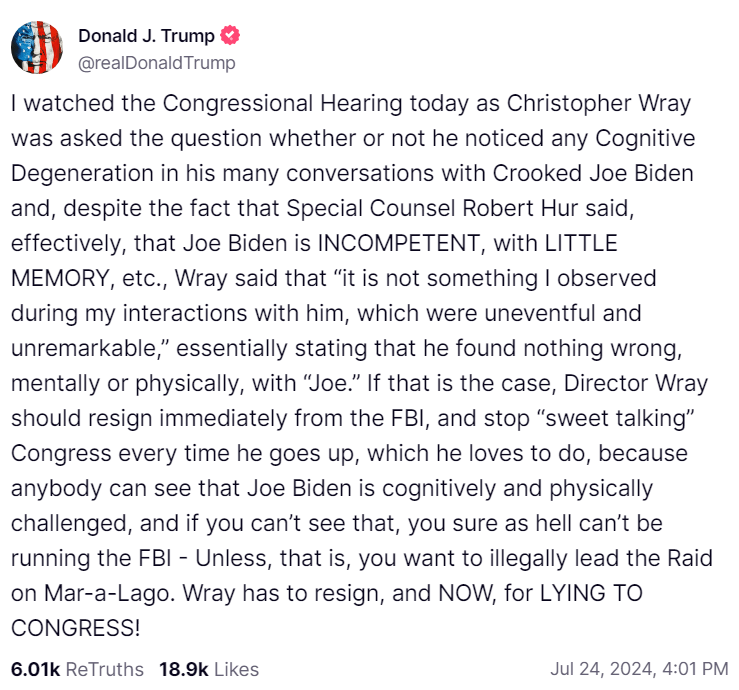The image size is (739, 690).
Task: View the 18.9k Likes list
Action: pos(208,669)
